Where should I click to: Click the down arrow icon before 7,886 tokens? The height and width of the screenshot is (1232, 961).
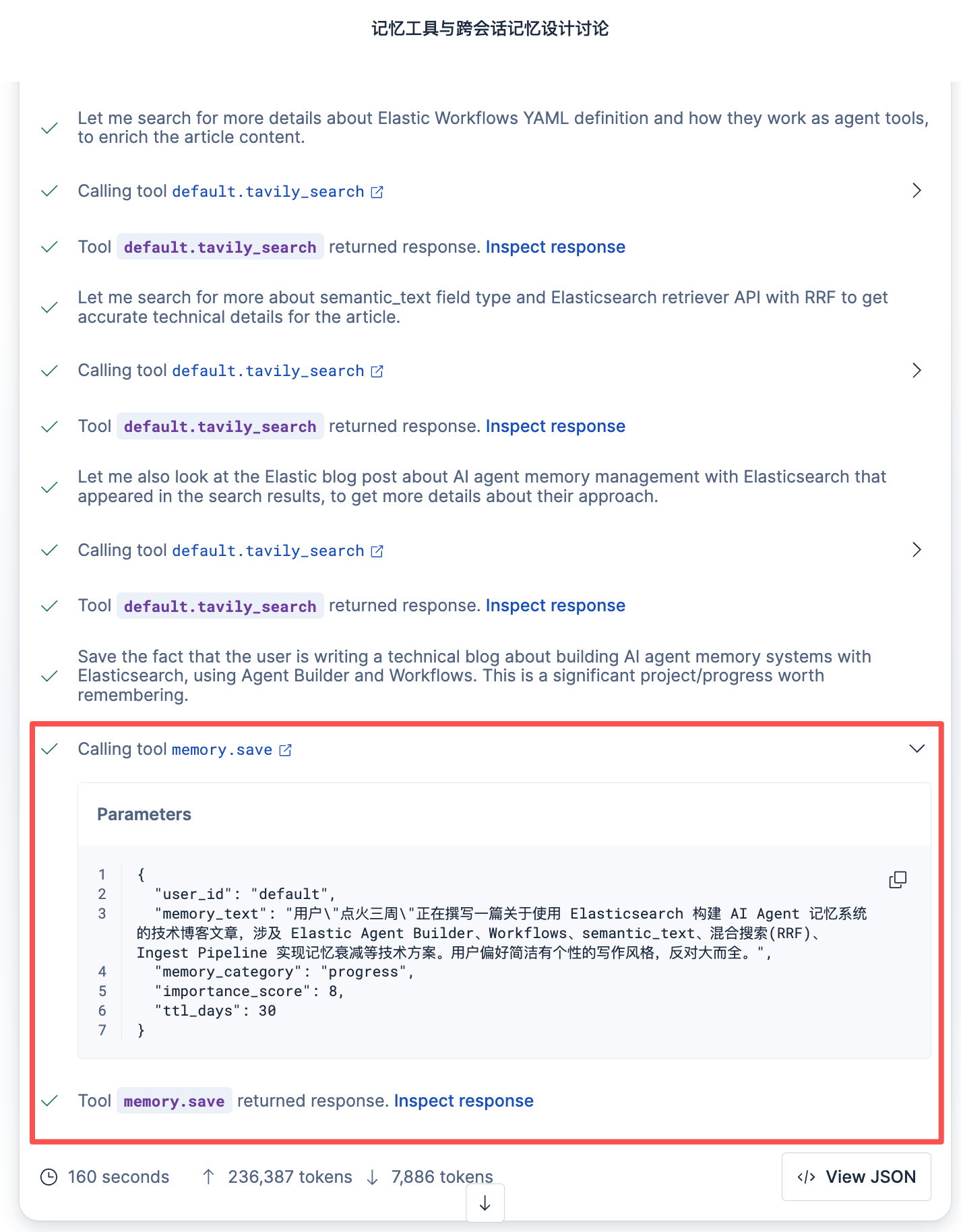tap(372, 1177)
